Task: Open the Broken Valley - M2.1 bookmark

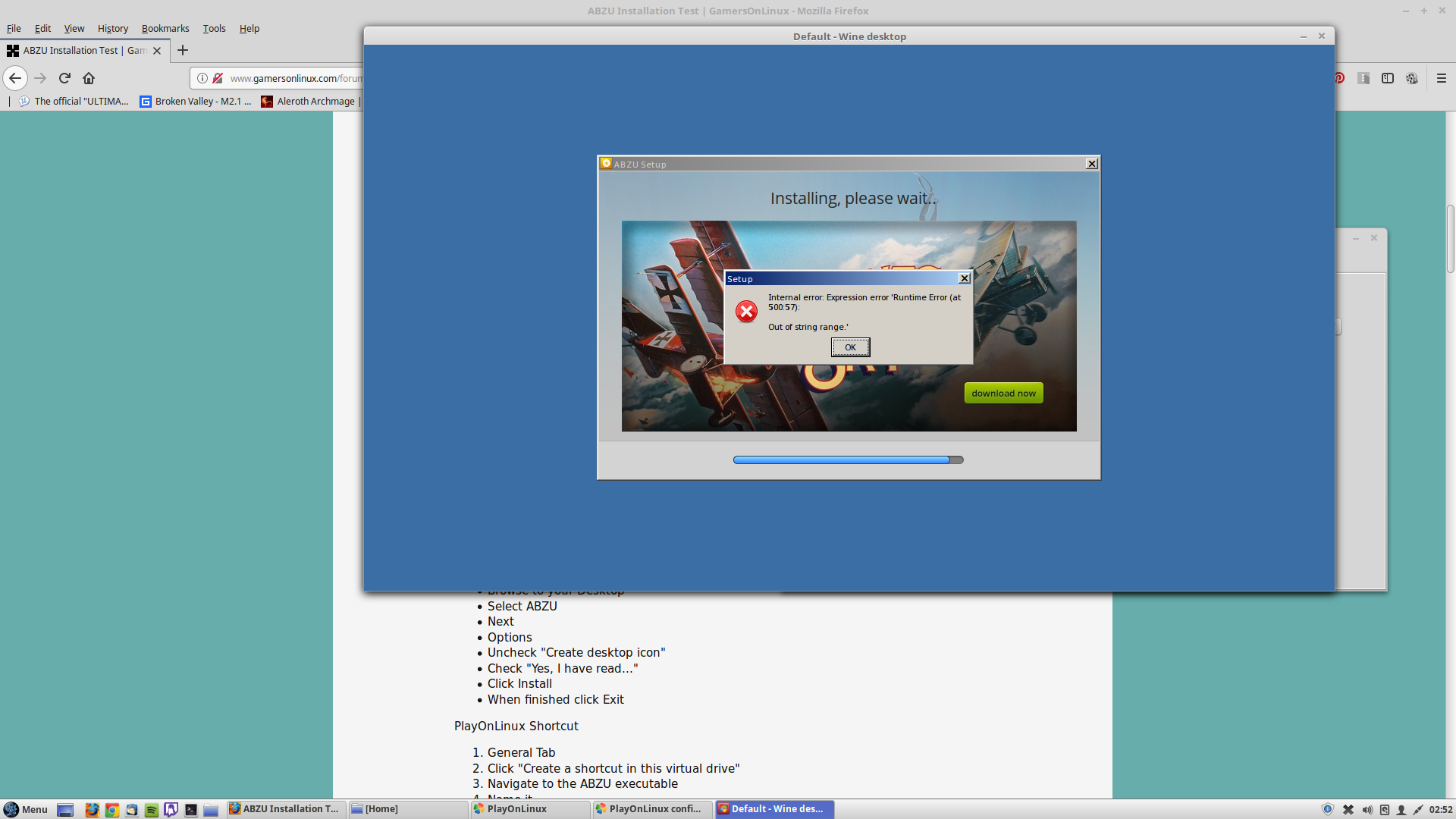Action: (x=196, y=101)
